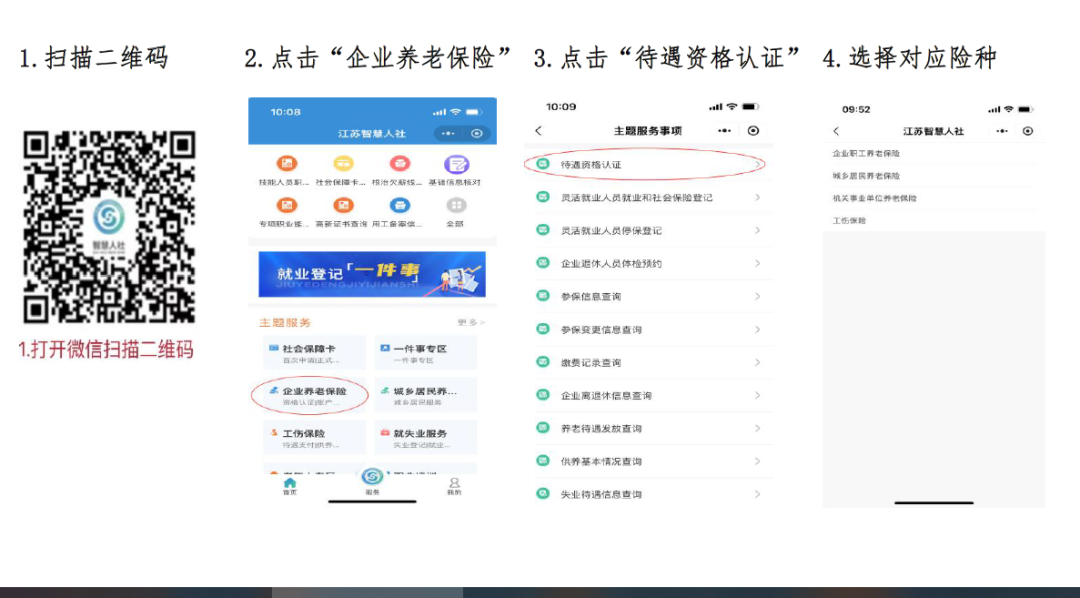Click the green icon beside 参保信息查询
Screen dimensions: 1080x598
543,296
